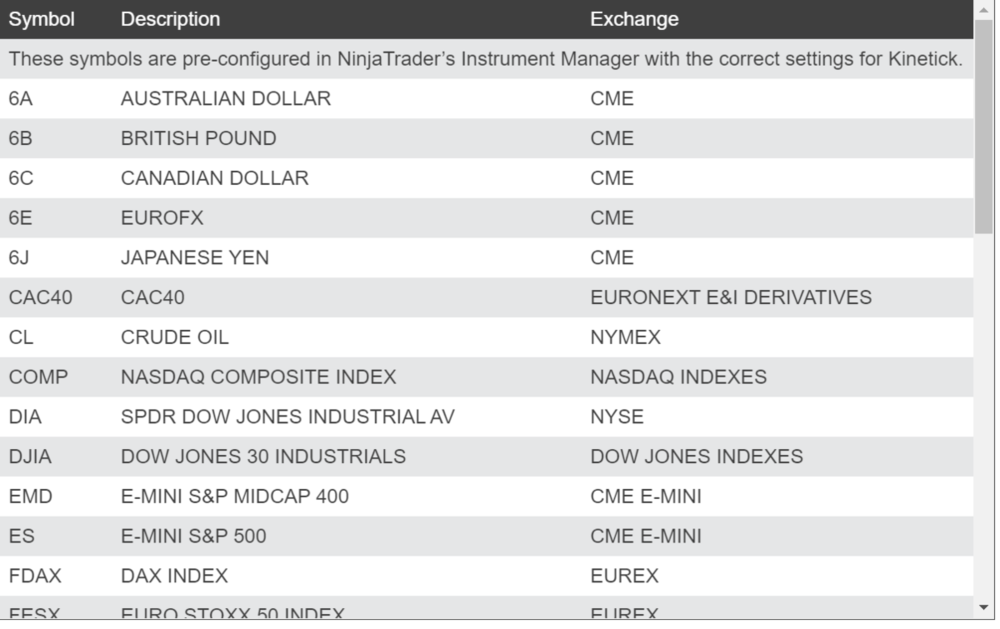The width and height of the screenshot is (1000, 629).
Task: Select the CRUDE OIL row
Action: pyautogui.click(x=174, y=337)
